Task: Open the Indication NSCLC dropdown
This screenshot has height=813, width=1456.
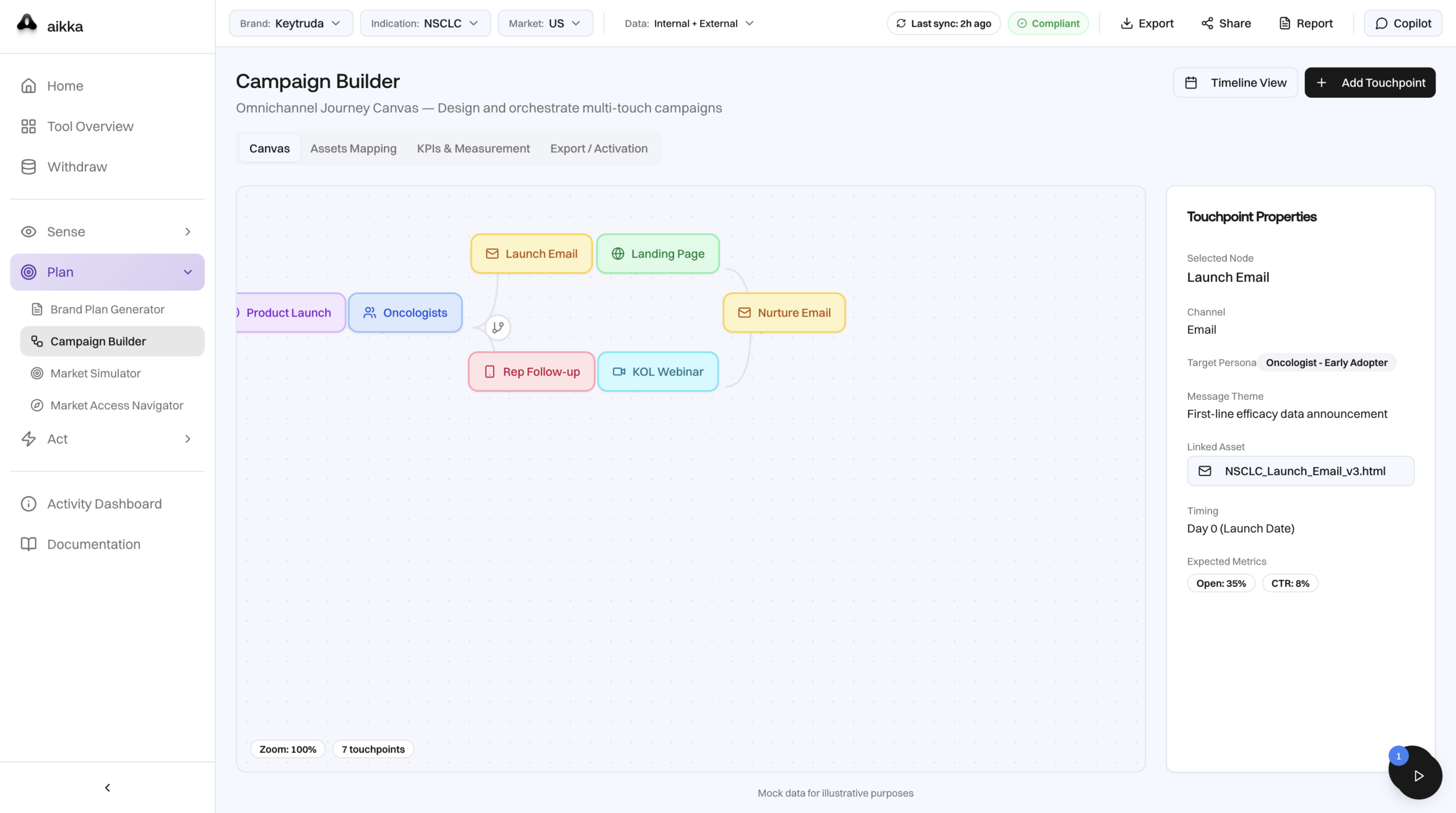Action: [x=425, y=23]
